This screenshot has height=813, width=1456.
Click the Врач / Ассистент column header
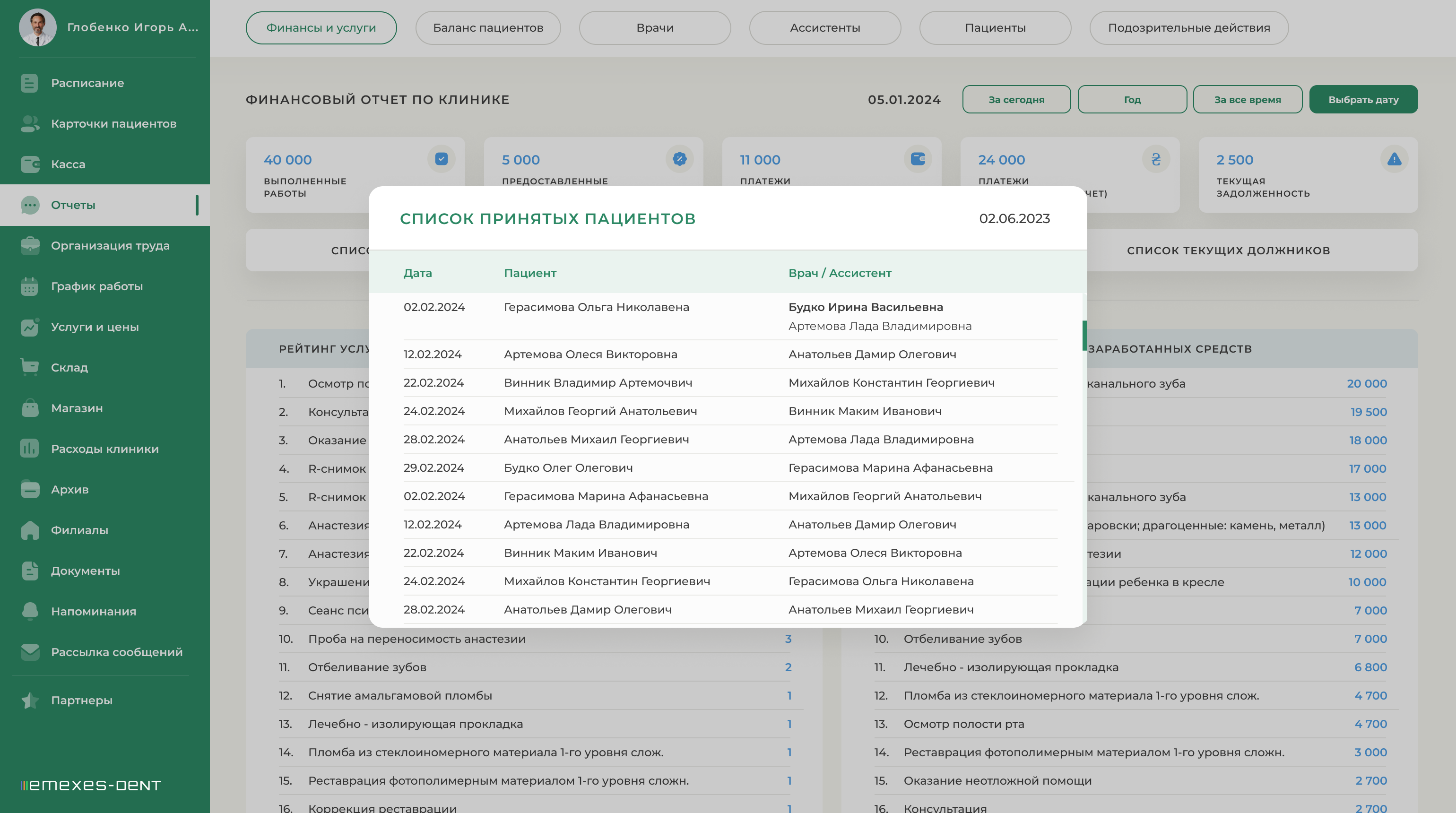click(840, 273)
